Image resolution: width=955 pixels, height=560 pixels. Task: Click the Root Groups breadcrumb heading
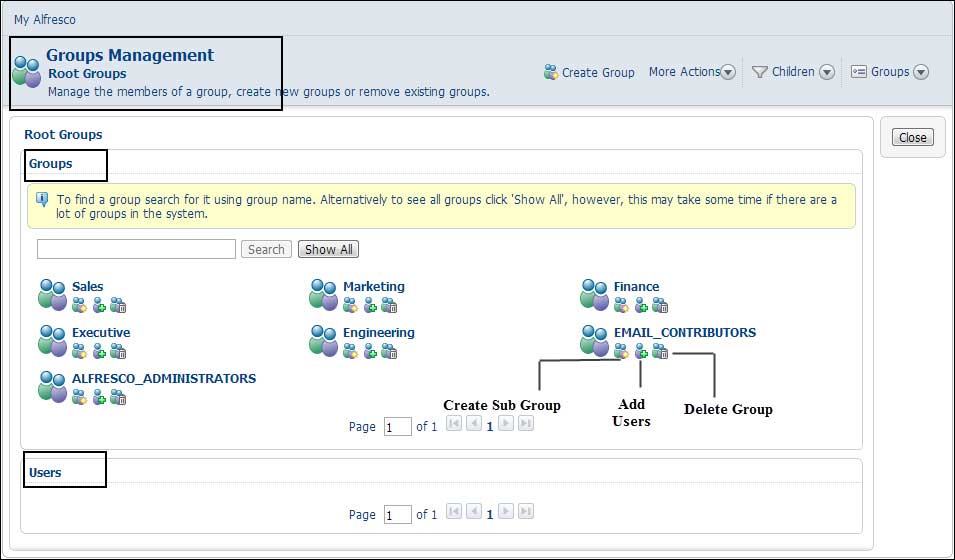(x=63, y=135)
